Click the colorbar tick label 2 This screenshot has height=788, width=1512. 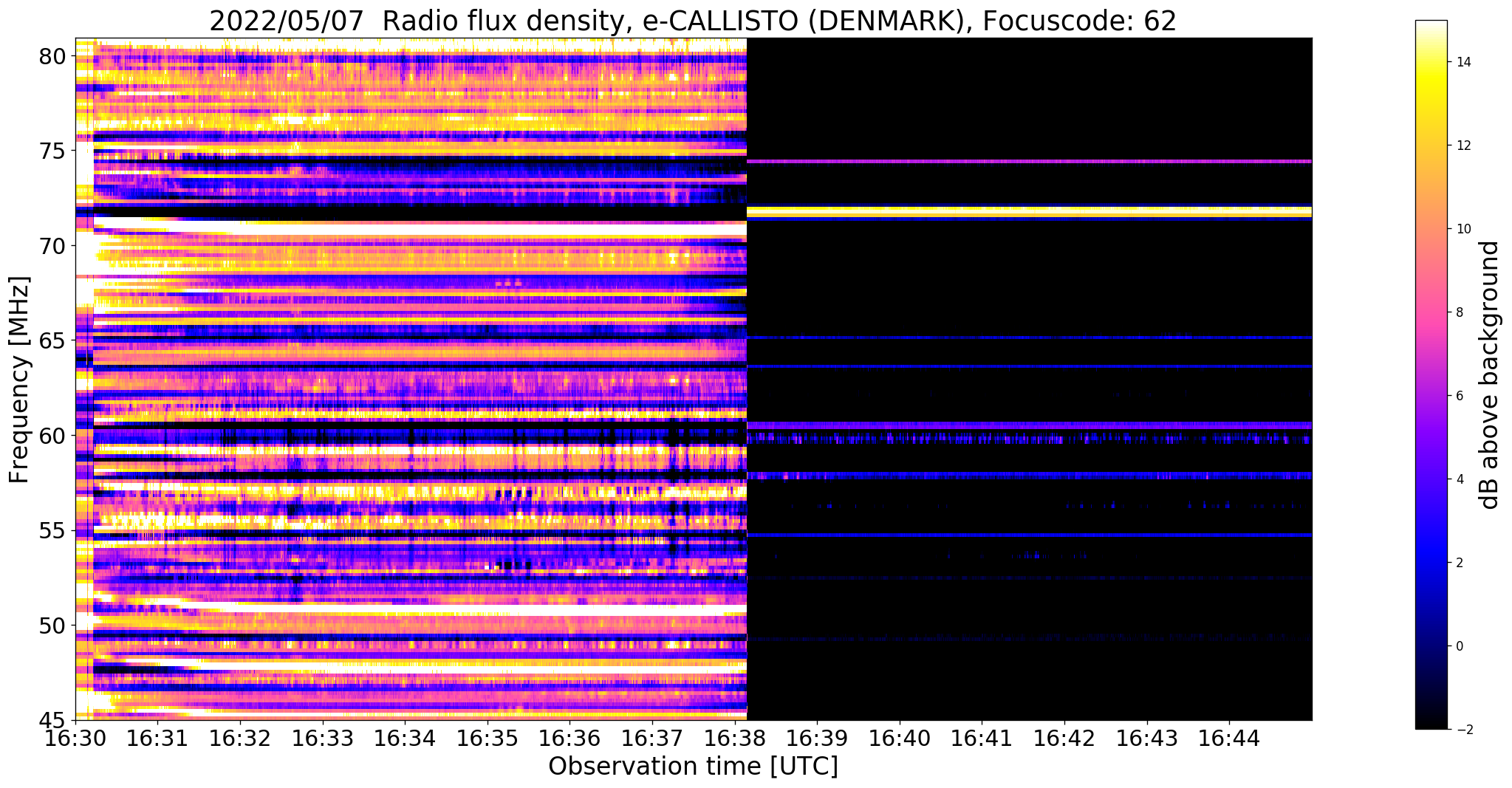[1459, 563]
